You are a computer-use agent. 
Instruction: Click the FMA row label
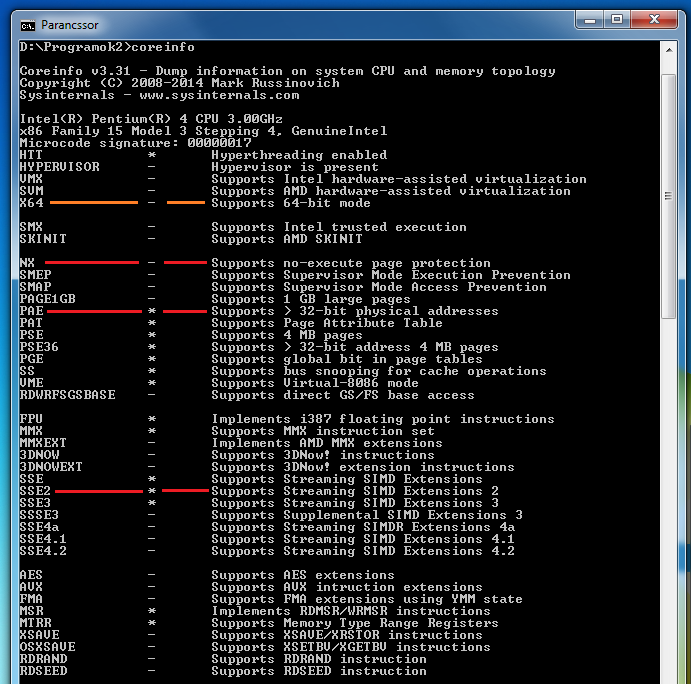click(x=31, y=598)
